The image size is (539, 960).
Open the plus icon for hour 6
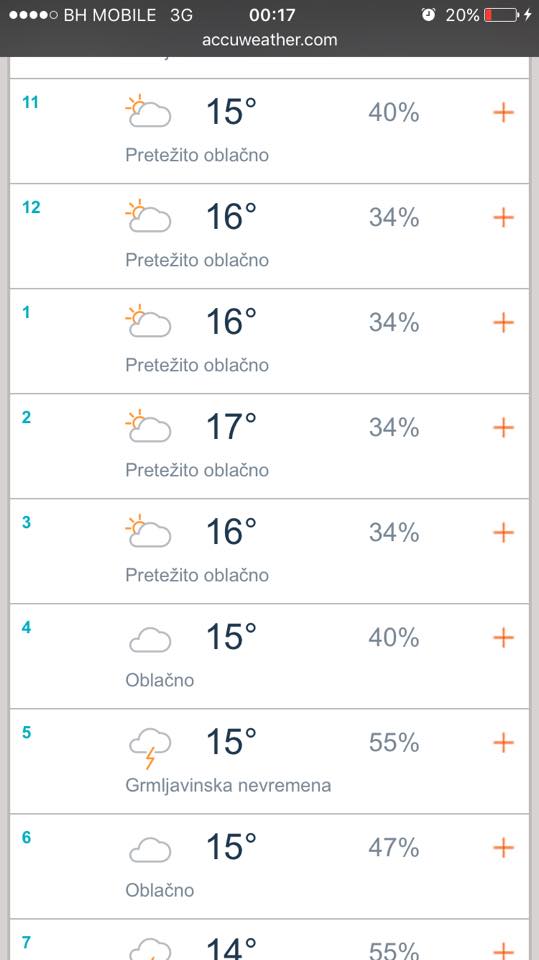(x=503, y=848)
